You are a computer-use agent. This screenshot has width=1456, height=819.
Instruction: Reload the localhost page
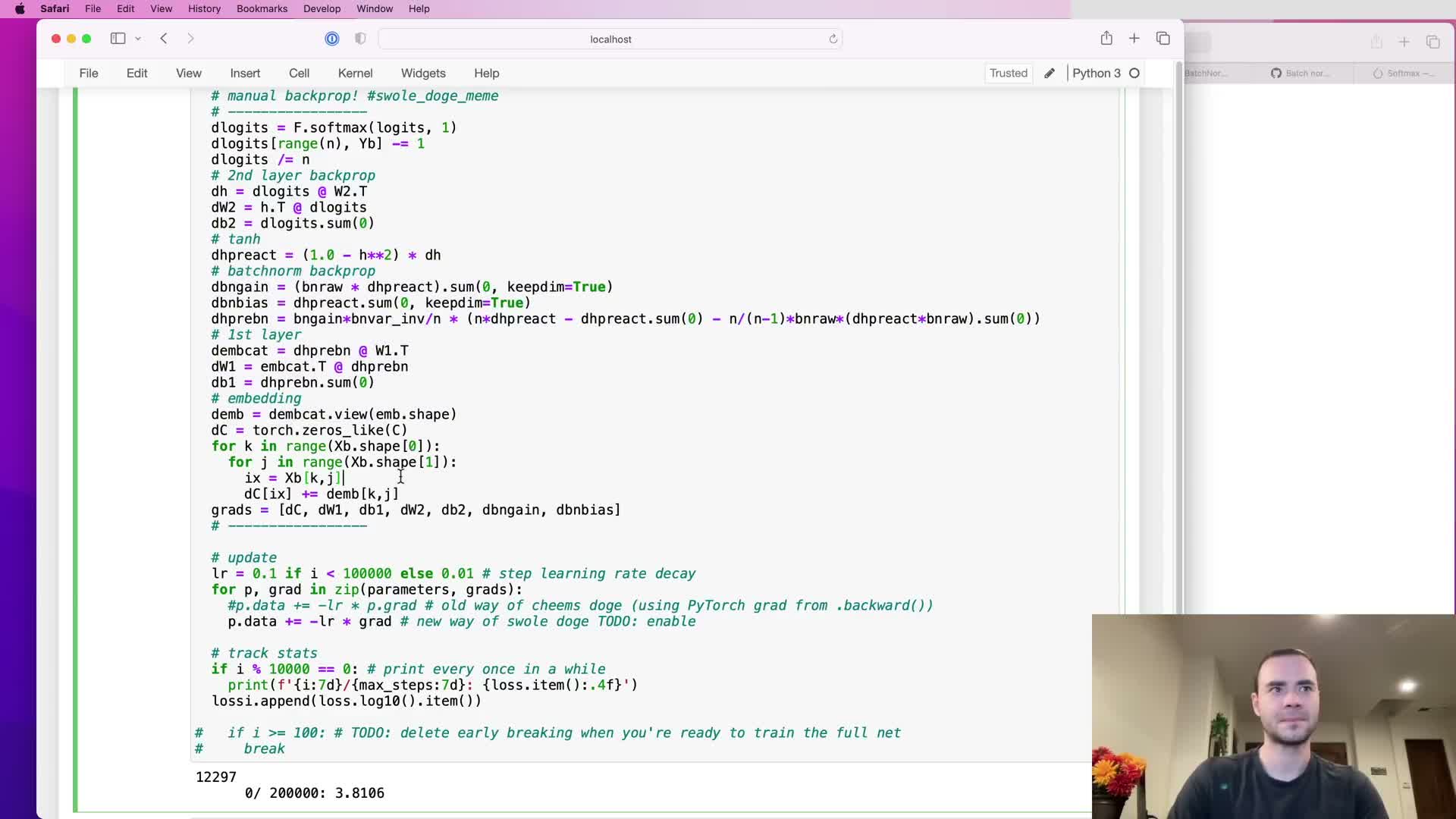tap(833, 39)
